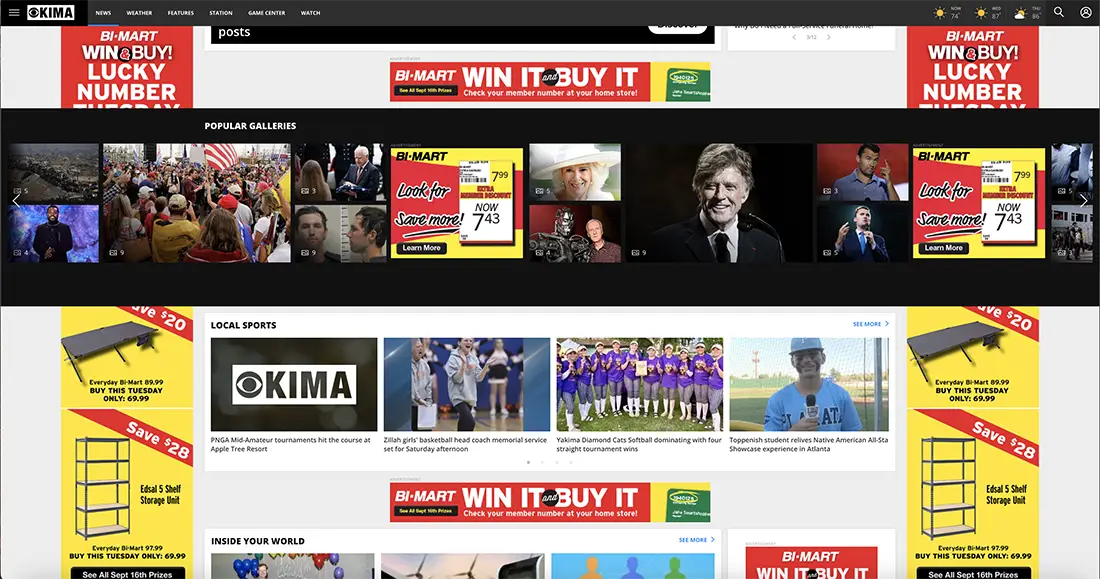This screenshot has width=1100, height=579.
Task: Open PNGA Mid-Amateur tournaments article
Action: pyautogui.click(x=290, y=444)
